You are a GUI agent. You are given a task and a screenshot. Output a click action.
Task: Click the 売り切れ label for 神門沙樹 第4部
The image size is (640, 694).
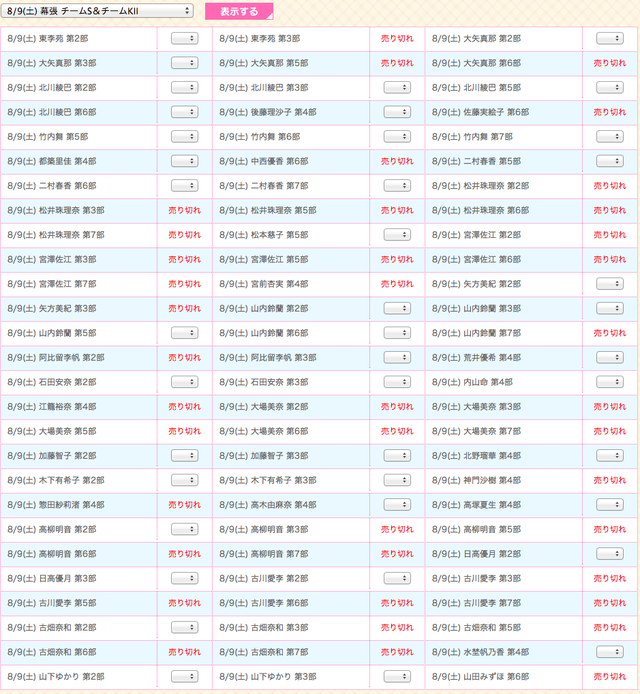[609, 480]
